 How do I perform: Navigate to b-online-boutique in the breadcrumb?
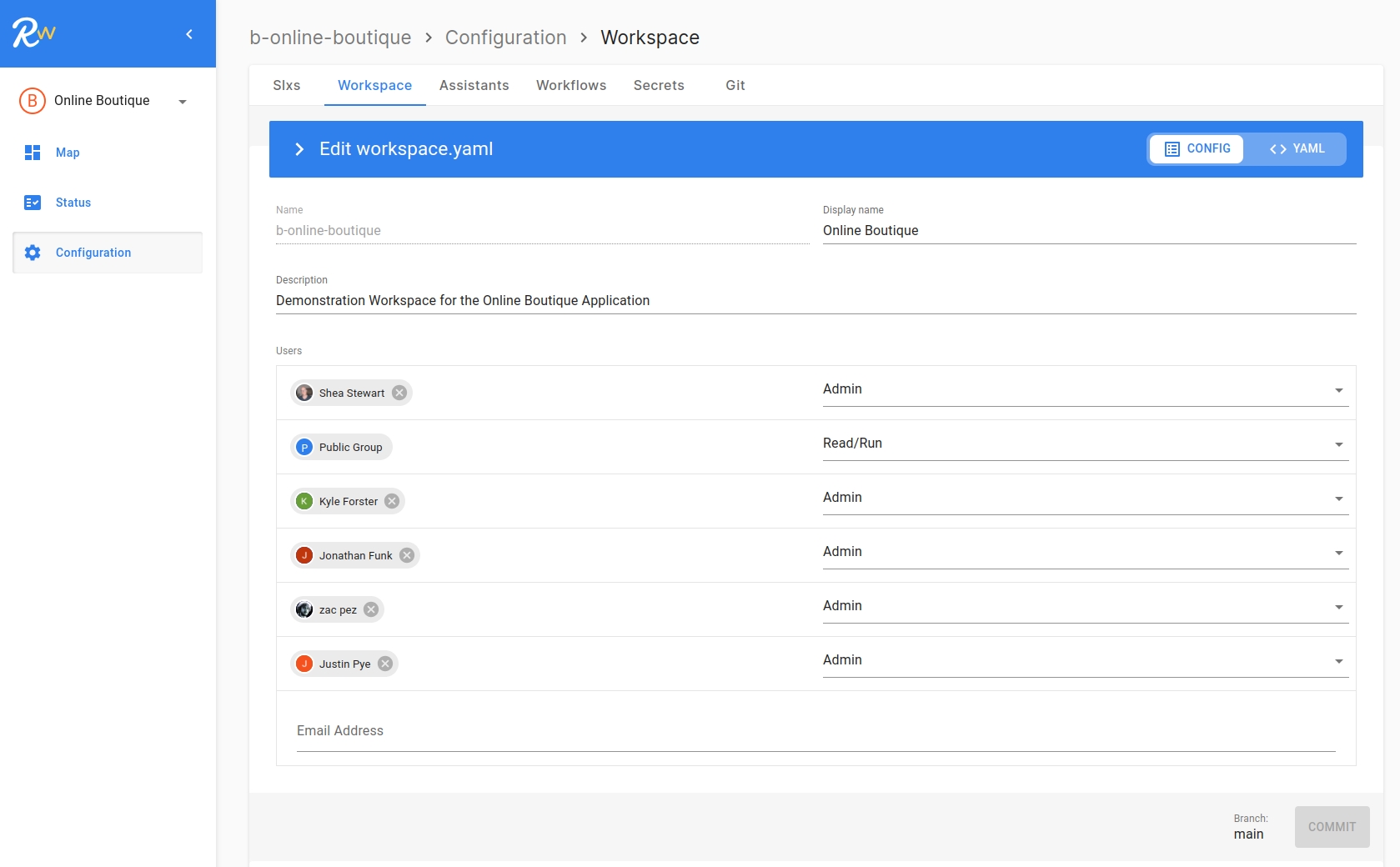click(x=329, y=38)
